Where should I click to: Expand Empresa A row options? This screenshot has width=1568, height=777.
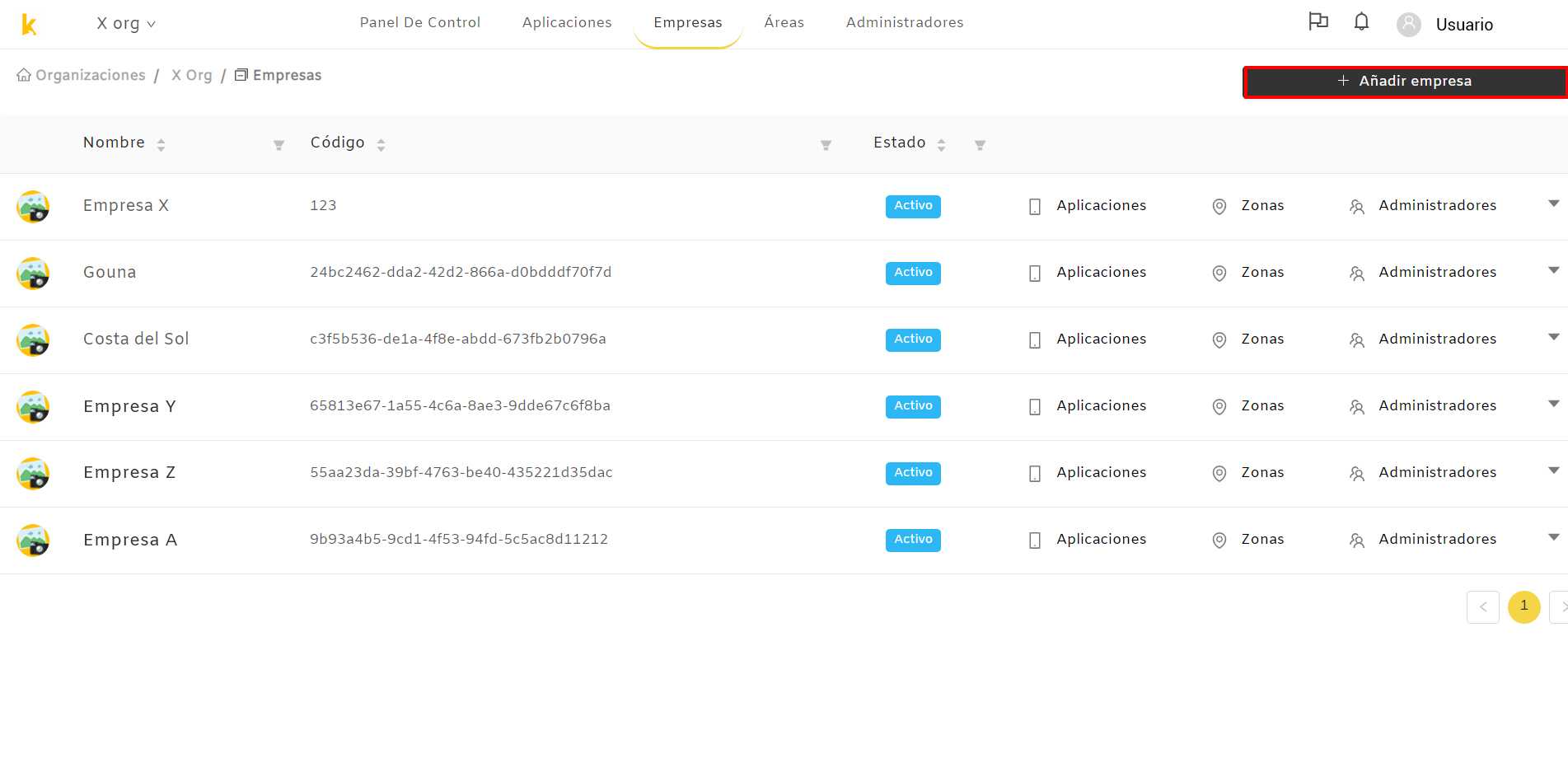point(1553,537)
